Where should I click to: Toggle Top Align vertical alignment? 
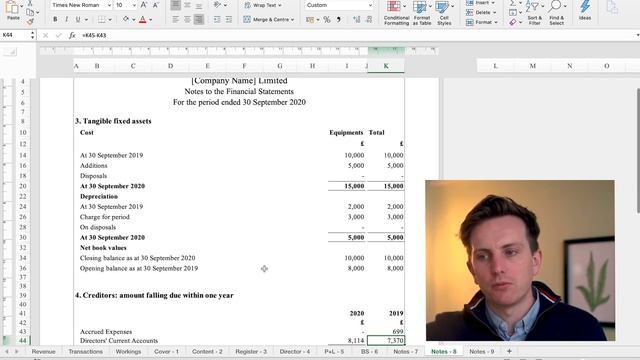[x=176, y=5]
